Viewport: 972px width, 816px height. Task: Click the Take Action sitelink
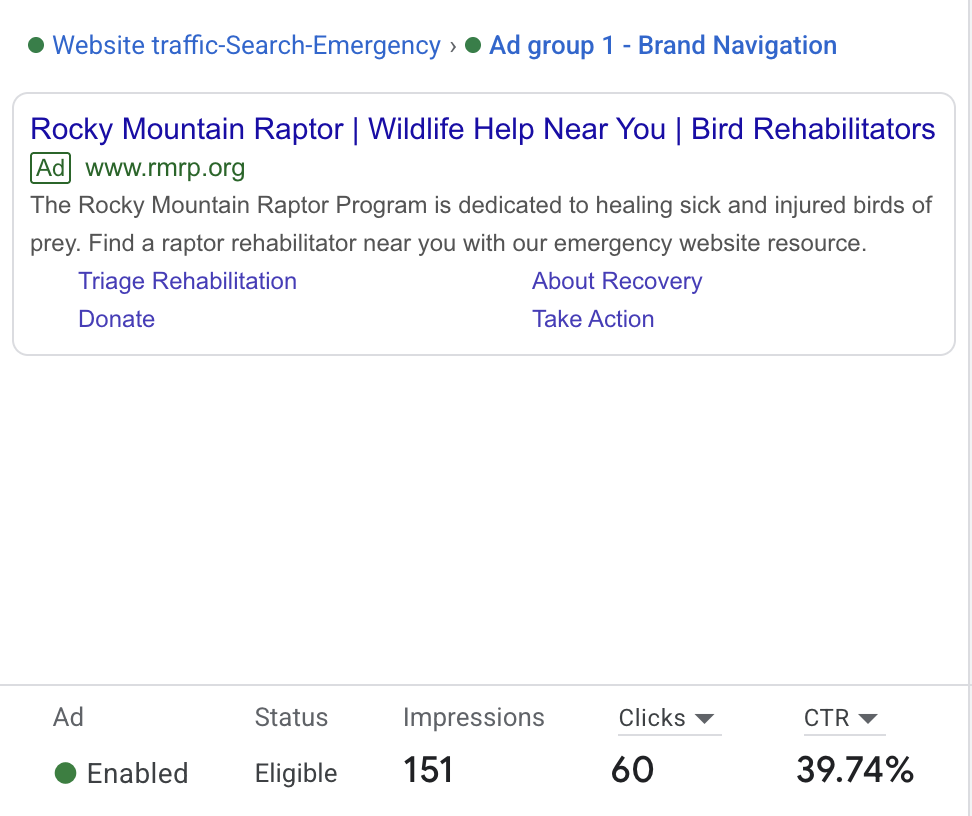pos(593,319)
